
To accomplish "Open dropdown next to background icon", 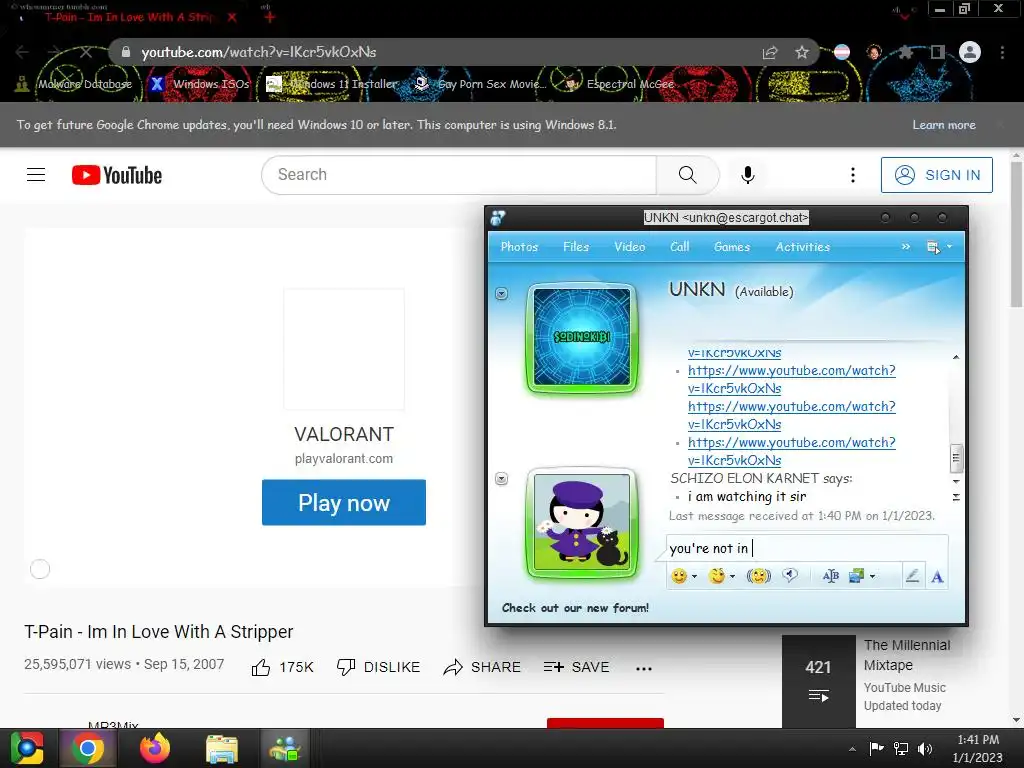I will (872, 577).
